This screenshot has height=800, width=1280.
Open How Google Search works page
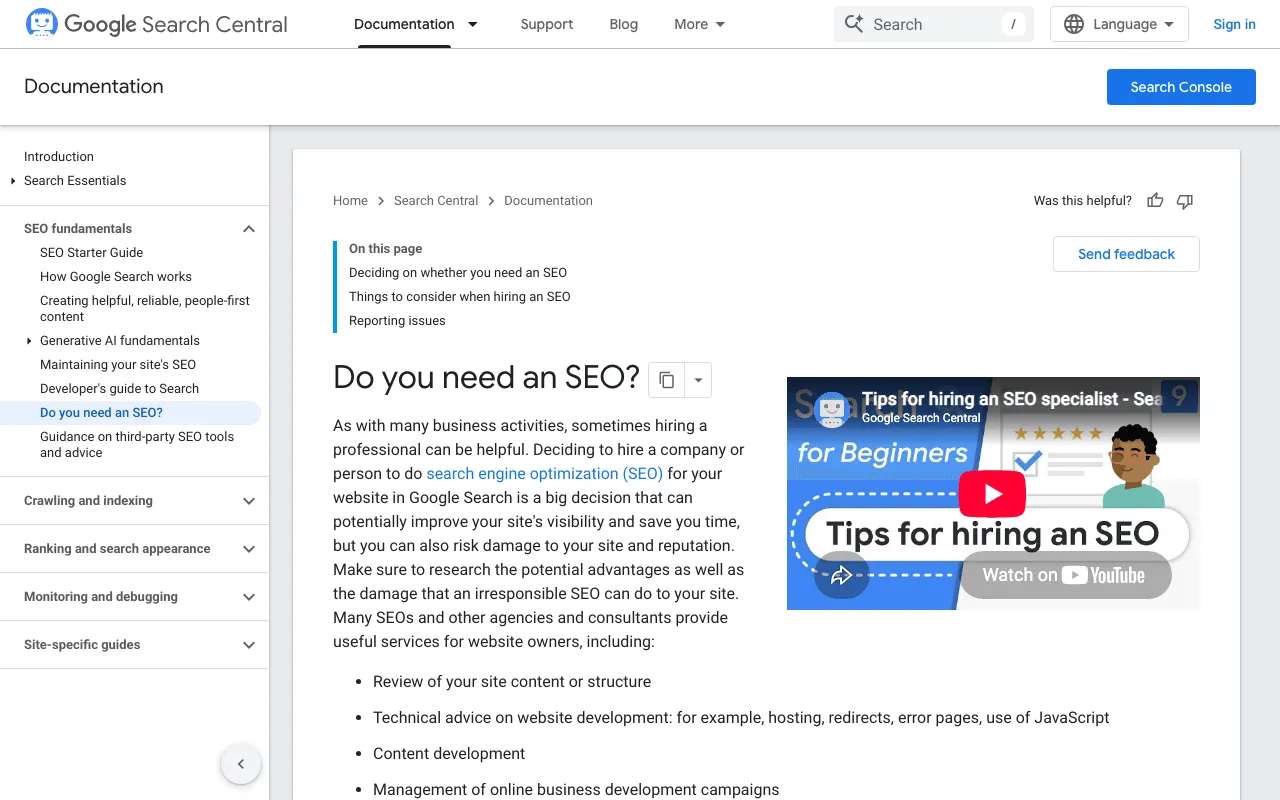pyautogui.click(x=116, y=277)
